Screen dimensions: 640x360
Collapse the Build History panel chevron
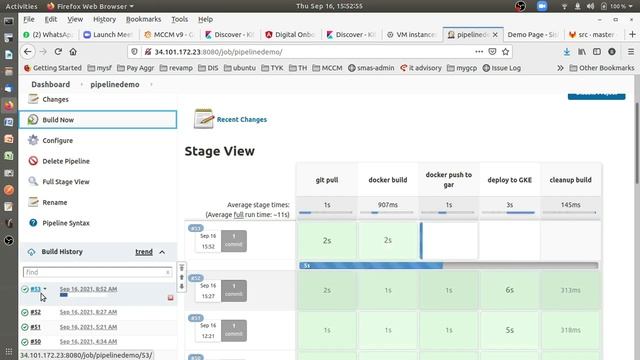tap(162, 252)
